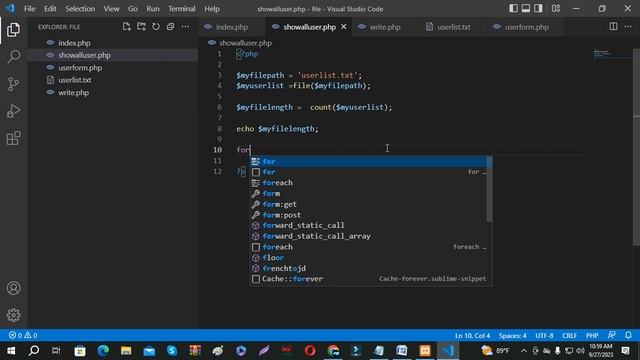Open the Help menu
The image size is (640, 360).
212,9
